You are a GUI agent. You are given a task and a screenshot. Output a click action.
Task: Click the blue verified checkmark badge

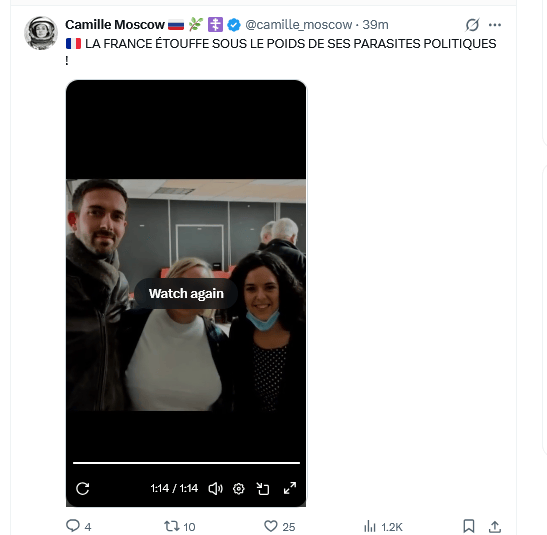[x=234, y=25]
